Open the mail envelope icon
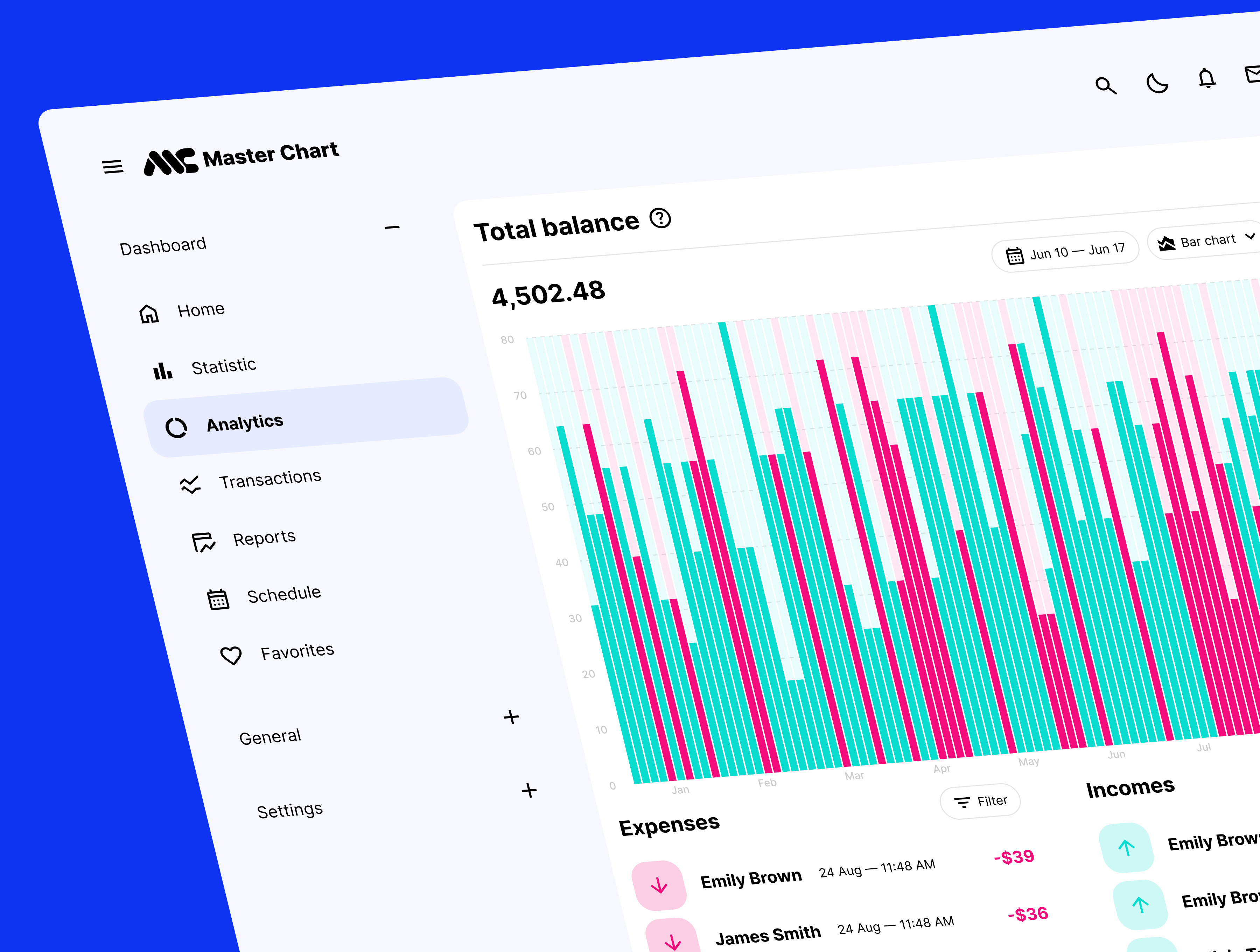The width and height of the screenshot is (1260, 952). 1253,74
